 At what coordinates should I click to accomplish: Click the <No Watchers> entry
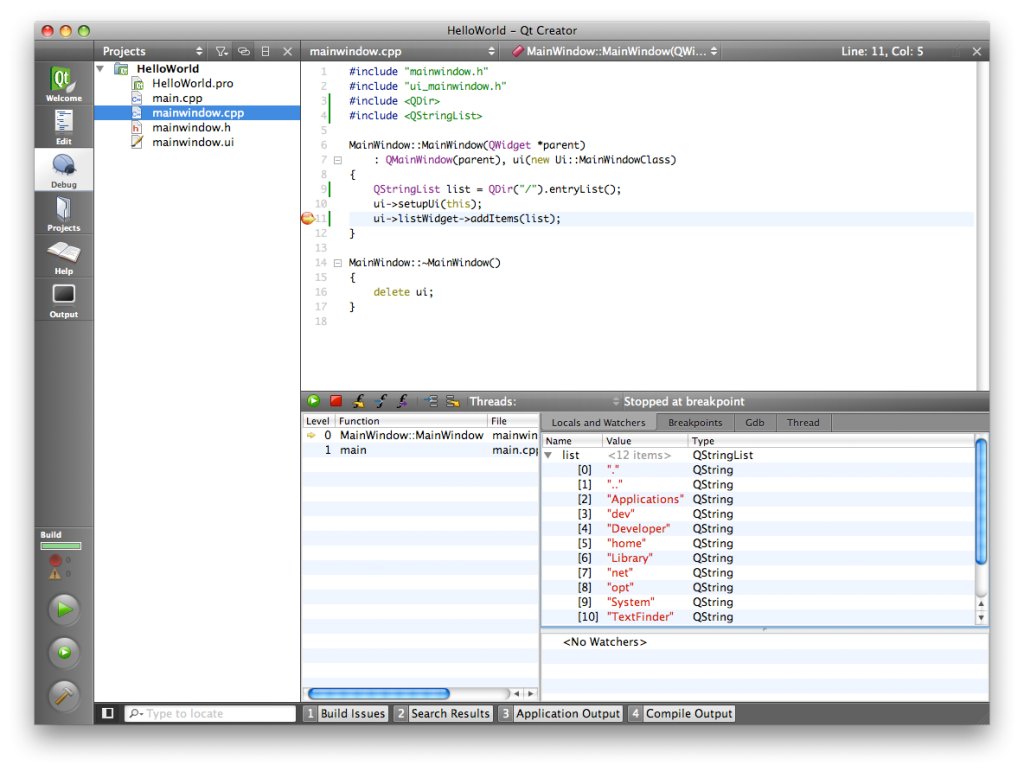(605, 642)
